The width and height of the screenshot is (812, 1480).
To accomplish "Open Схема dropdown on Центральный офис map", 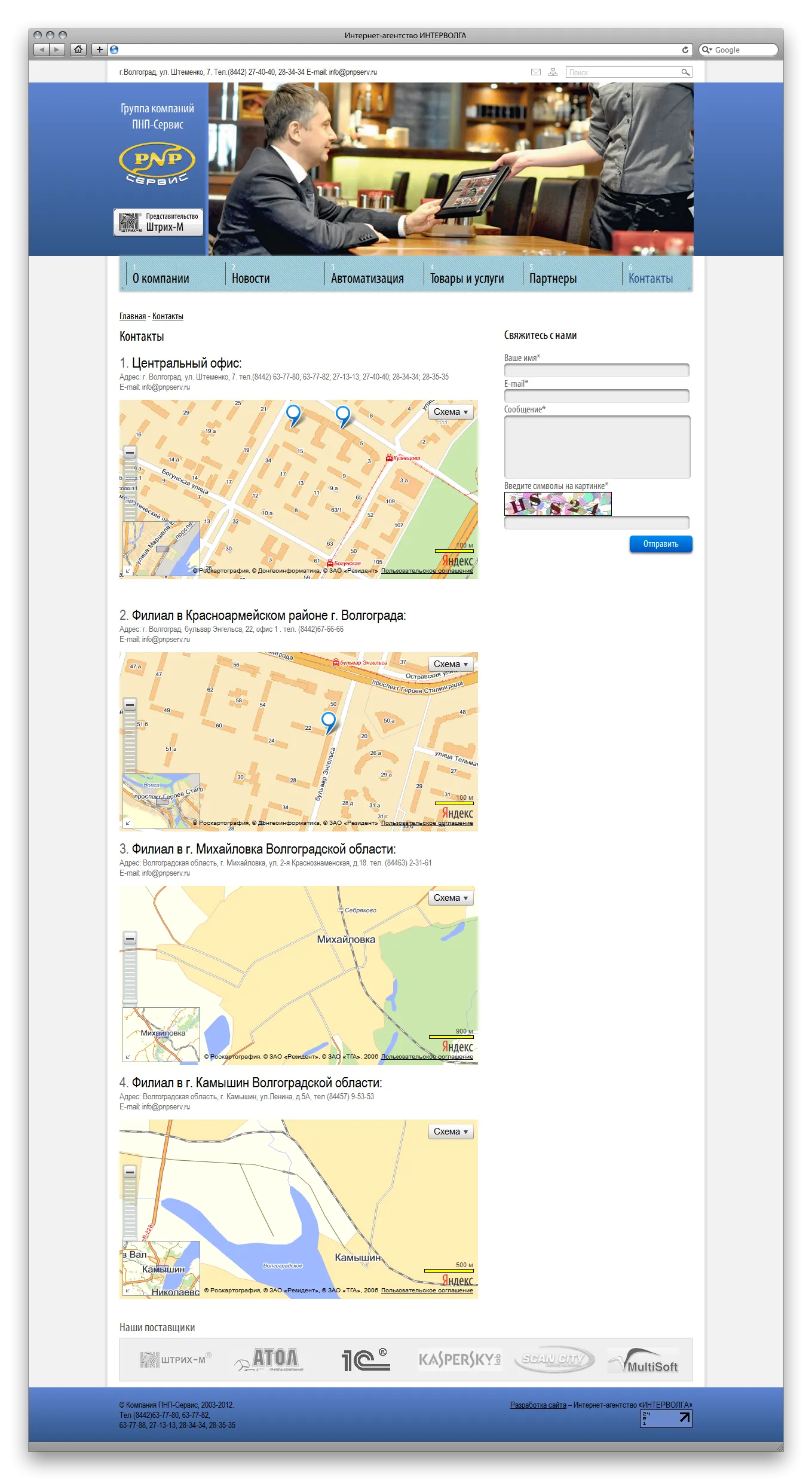I will pyautogui.click(x=451, y=412).
